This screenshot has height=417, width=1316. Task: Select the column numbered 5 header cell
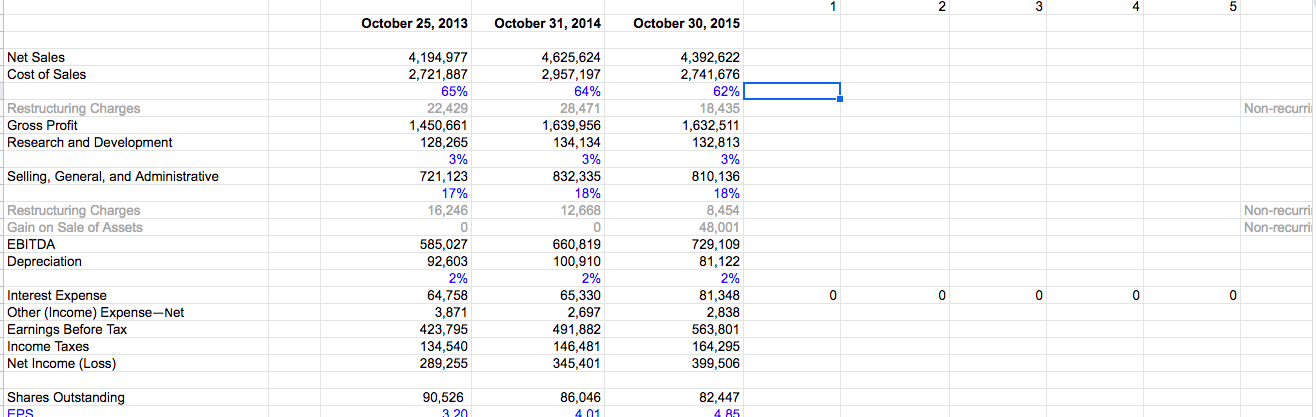click(x=1233, y=7)
